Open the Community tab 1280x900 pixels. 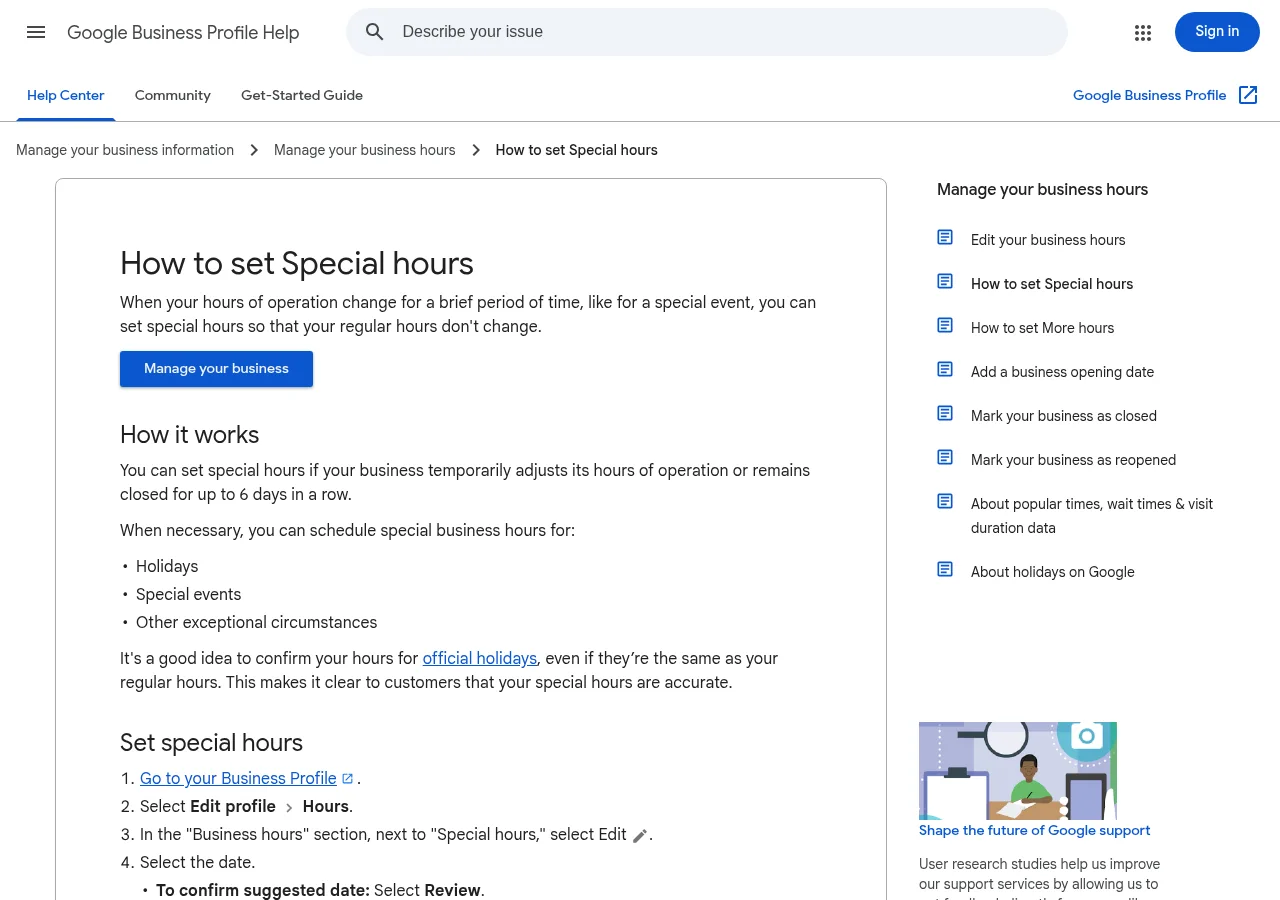tap(173, 95)
